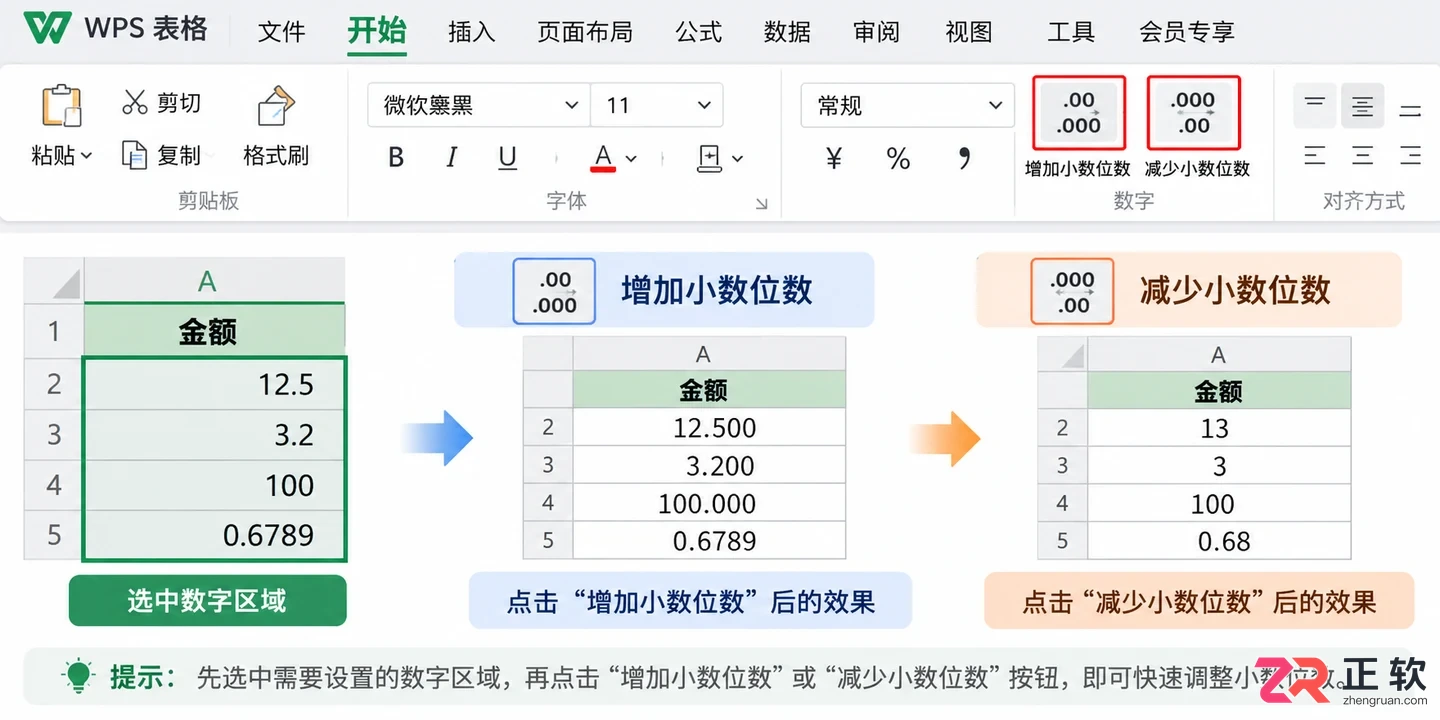
Task: Open the 文件 menu
Action: click(281, 32)
